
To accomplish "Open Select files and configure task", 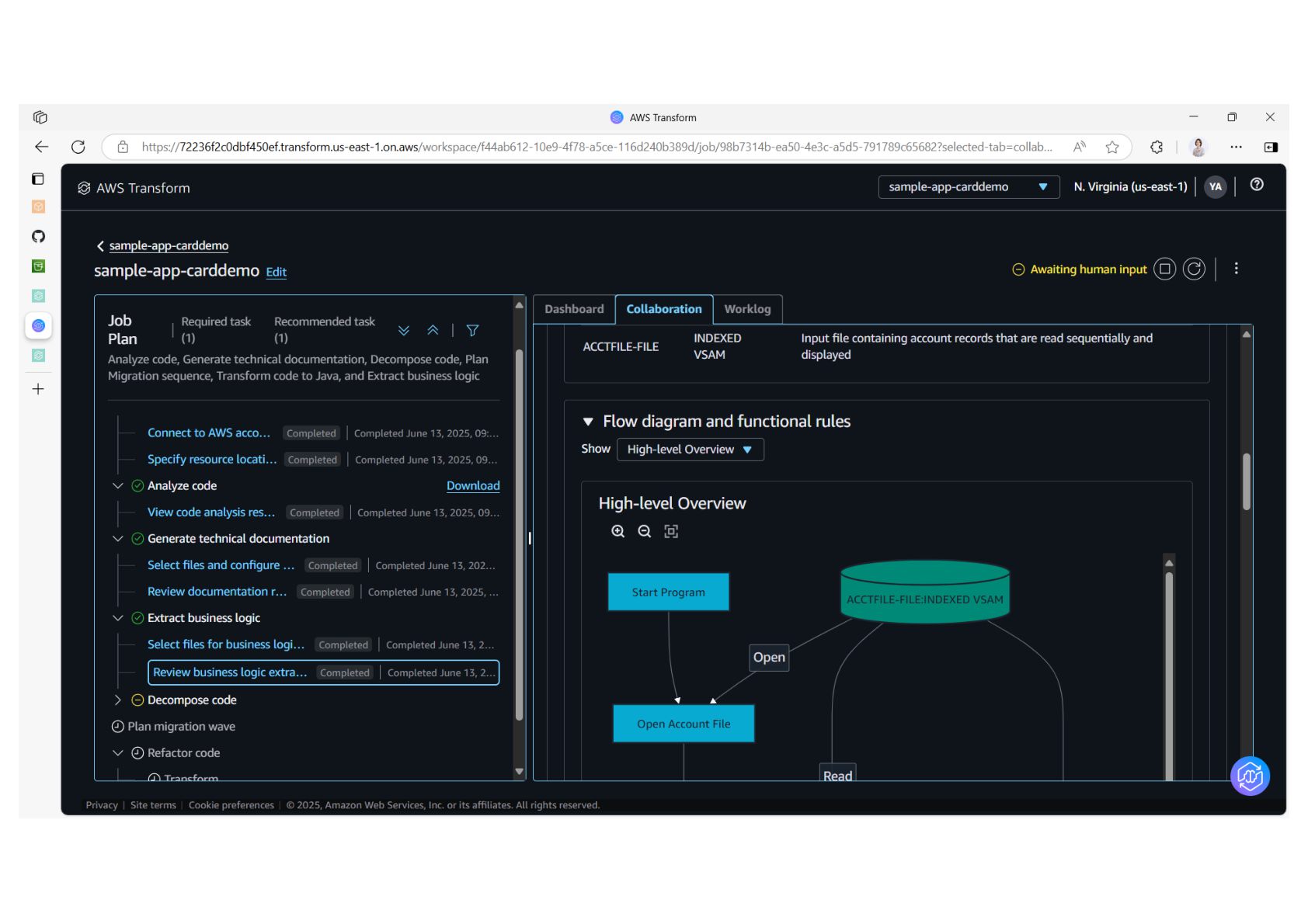I will 221,565.
